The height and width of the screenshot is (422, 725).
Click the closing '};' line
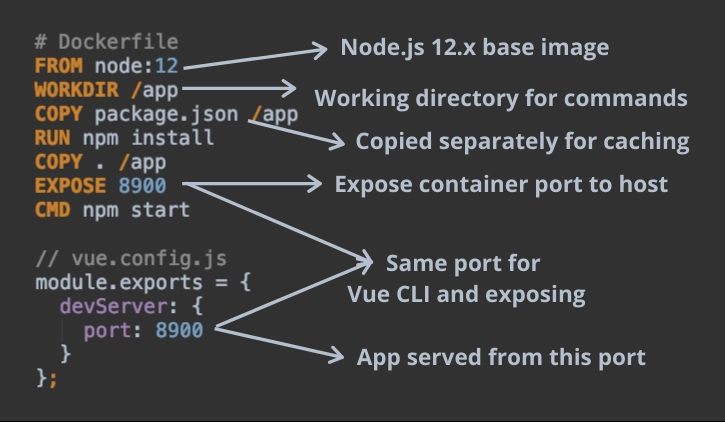click(x=47, y=378)
